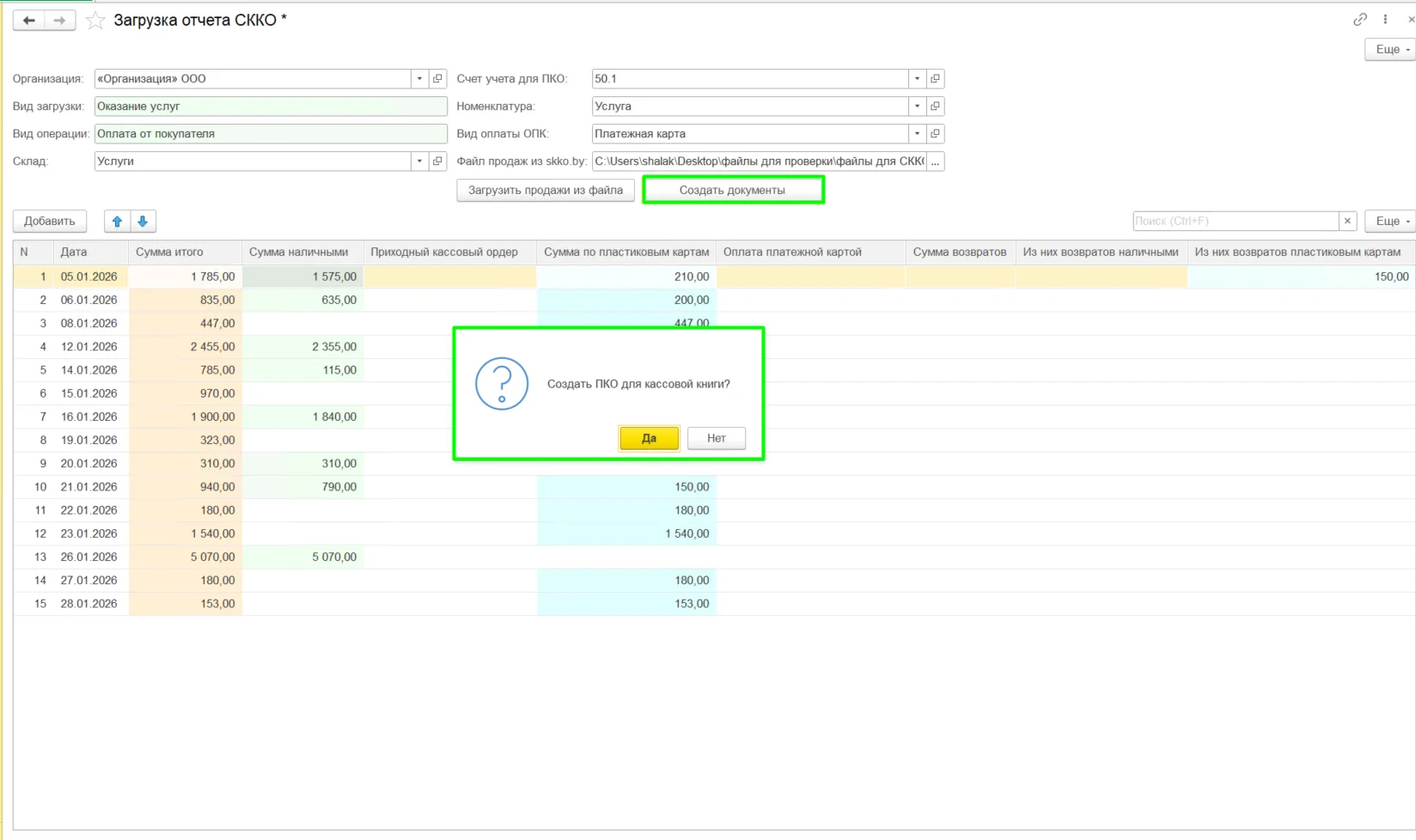Copy link using the chain icon
This screenshot has width=1416, height=840.
1360,19
